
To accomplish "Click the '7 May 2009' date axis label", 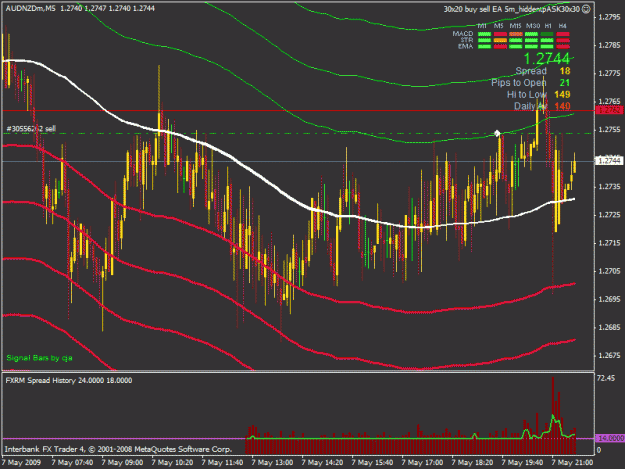I will (x=22, y=463).
